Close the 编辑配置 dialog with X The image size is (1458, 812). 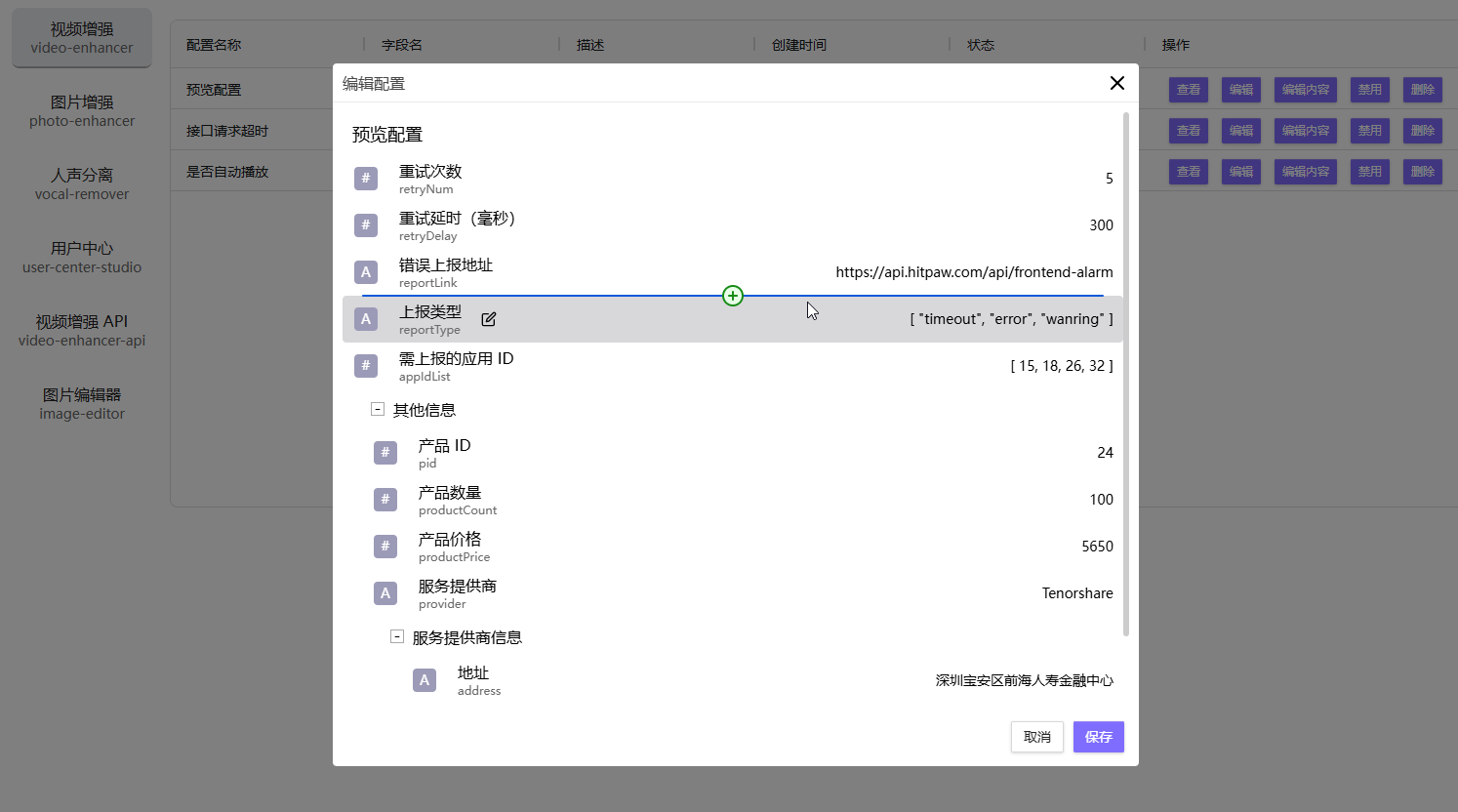1117,83
